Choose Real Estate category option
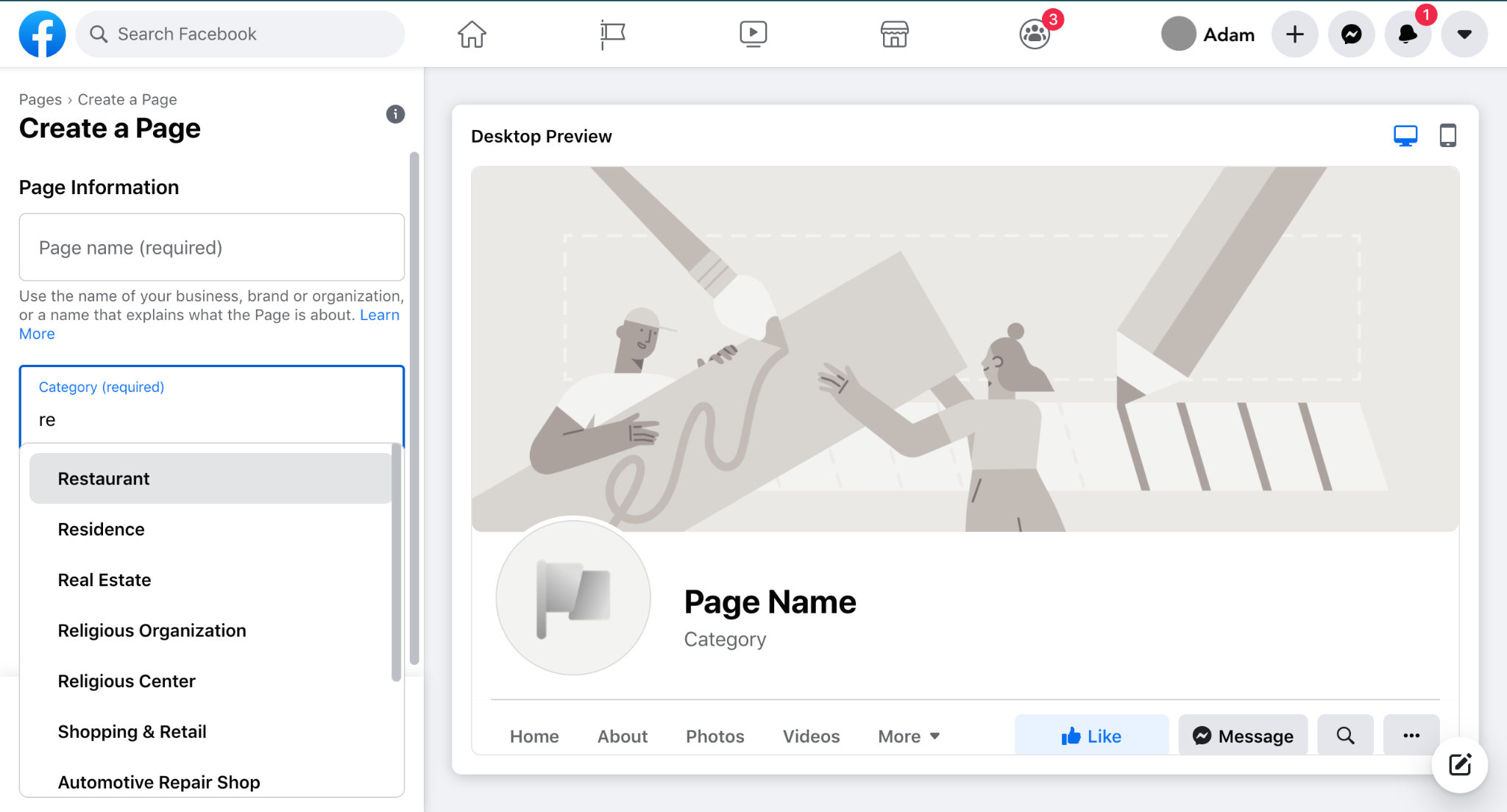 coord(104,580)
